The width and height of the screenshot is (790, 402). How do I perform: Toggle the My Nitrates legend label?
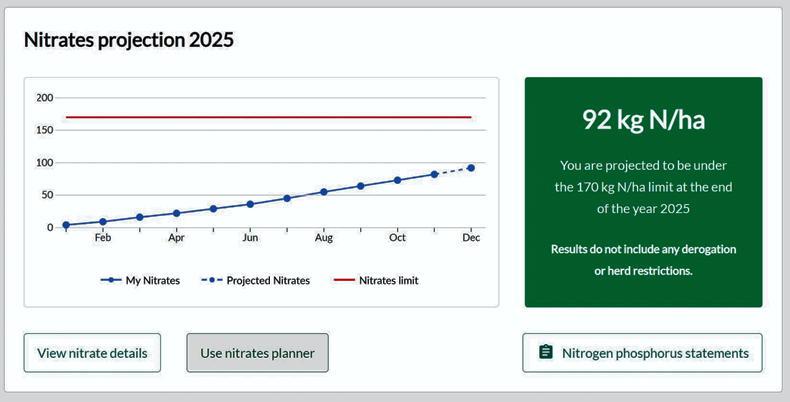[x=153, y=281]
